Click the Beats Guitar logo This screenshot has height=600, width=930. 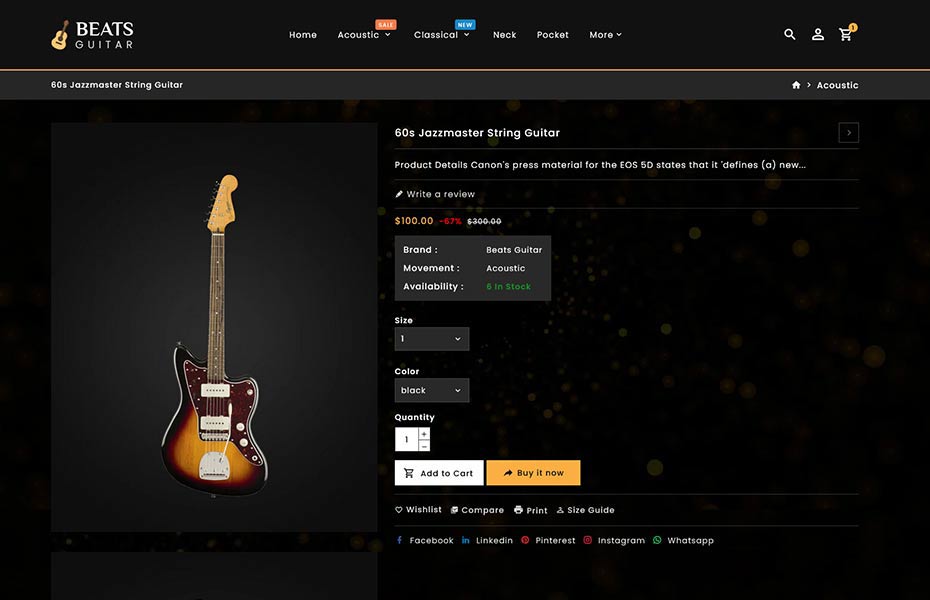[92, 35]
